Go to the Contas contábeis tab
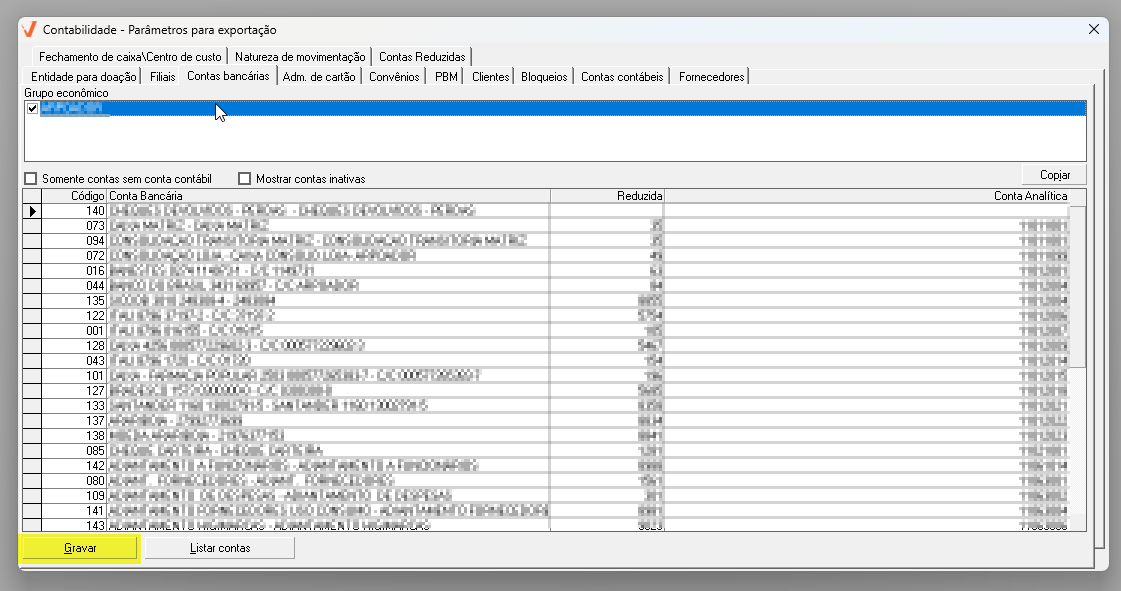 click(622, 76)
